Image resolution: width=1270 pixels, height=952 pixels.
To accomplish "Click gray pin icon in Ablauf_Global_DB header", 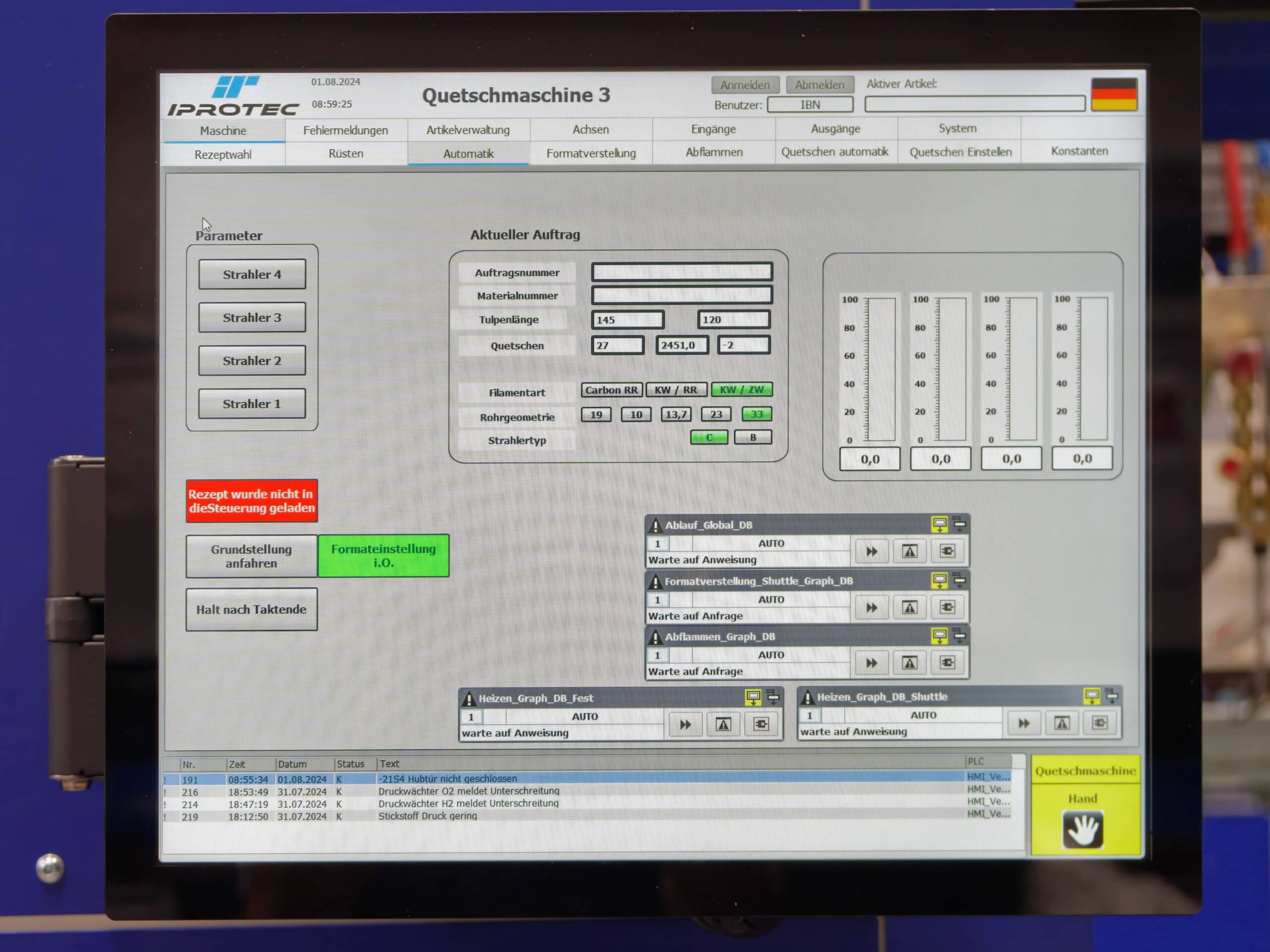I will pos(959,524).
